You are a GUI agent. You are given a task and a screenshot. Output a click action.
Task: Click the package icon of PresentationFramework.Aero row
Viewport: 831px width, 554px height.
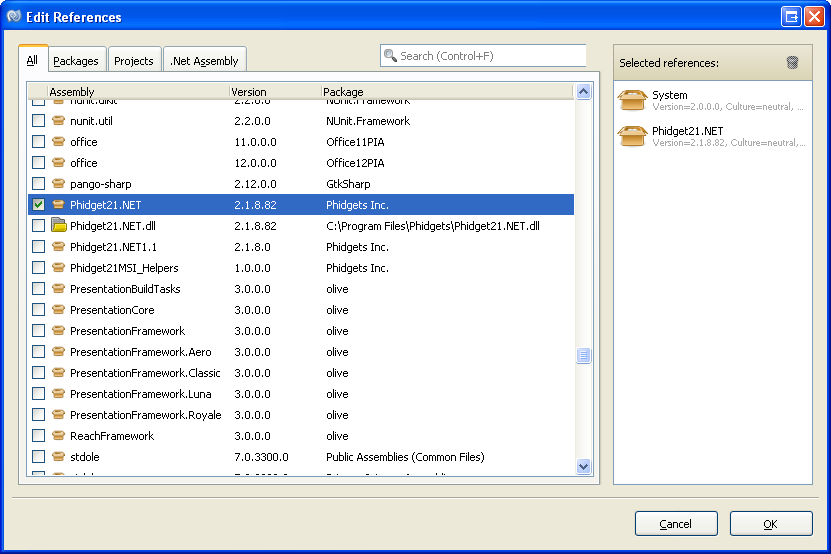(59, 351)
